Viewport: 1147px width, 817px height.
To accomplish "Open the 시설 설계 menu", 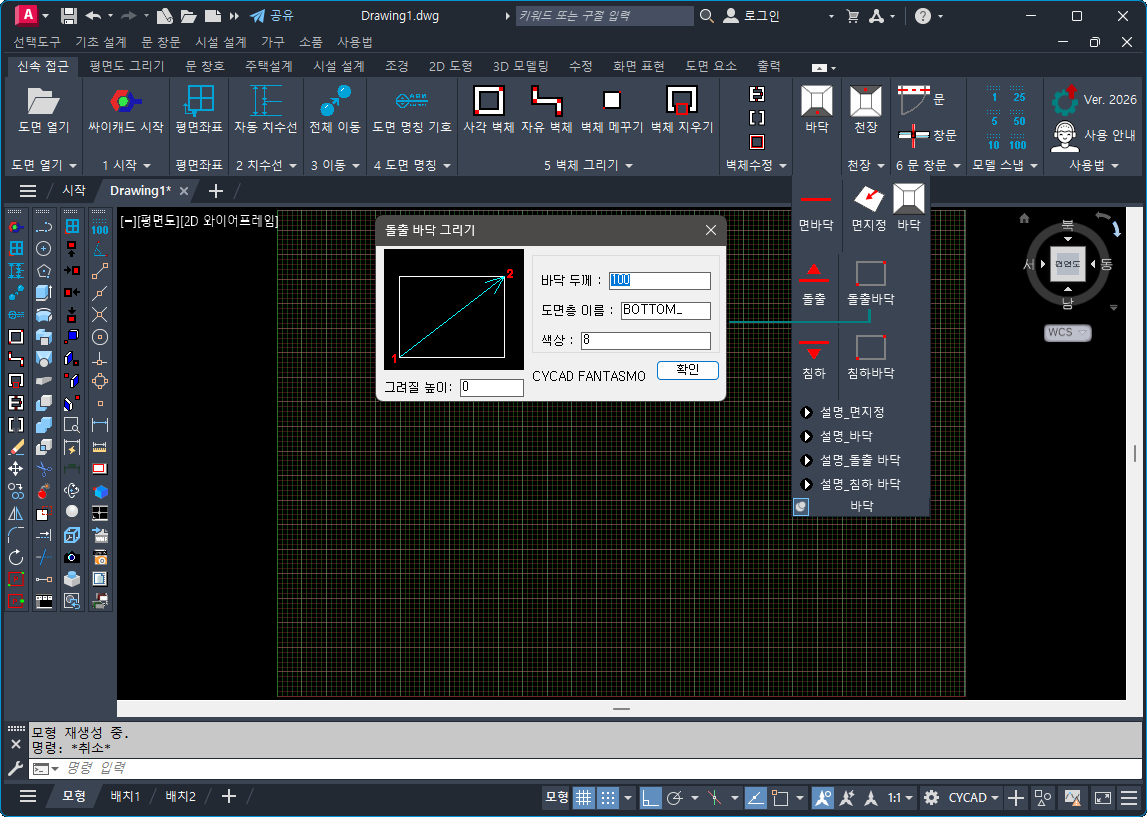I will 220,42.
